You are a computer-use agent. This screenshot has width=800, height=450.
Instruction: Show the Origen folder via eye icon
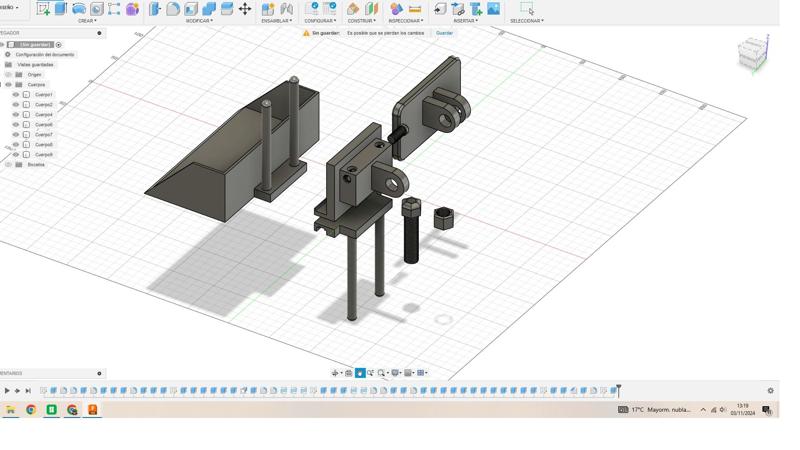point(9,75)
